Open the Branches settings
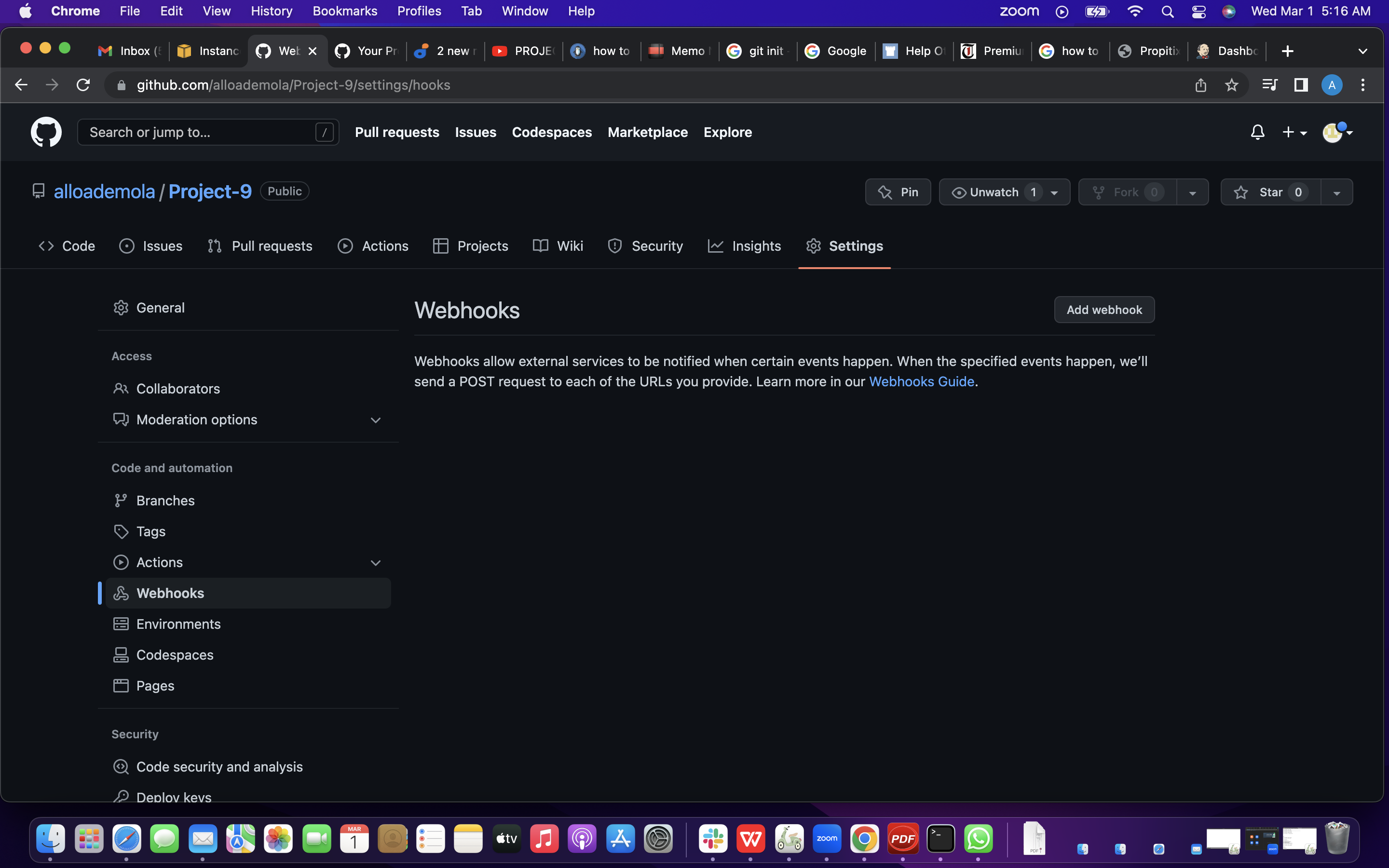This screenshot has width=1389, height=868. pos(165,500)
